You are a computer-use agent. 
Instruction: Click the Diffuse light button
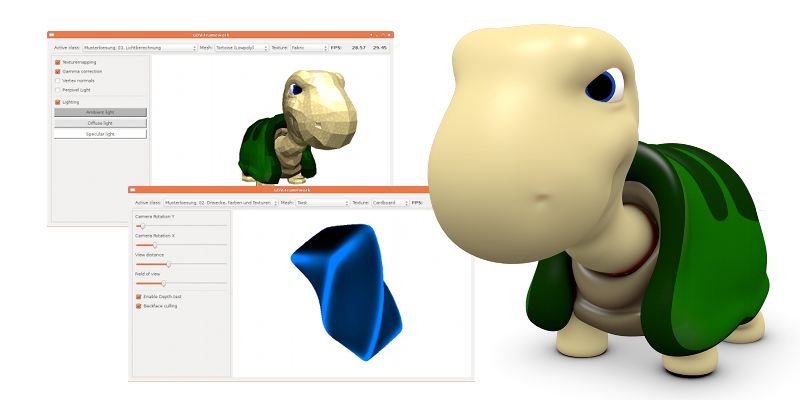click(100, 123)
